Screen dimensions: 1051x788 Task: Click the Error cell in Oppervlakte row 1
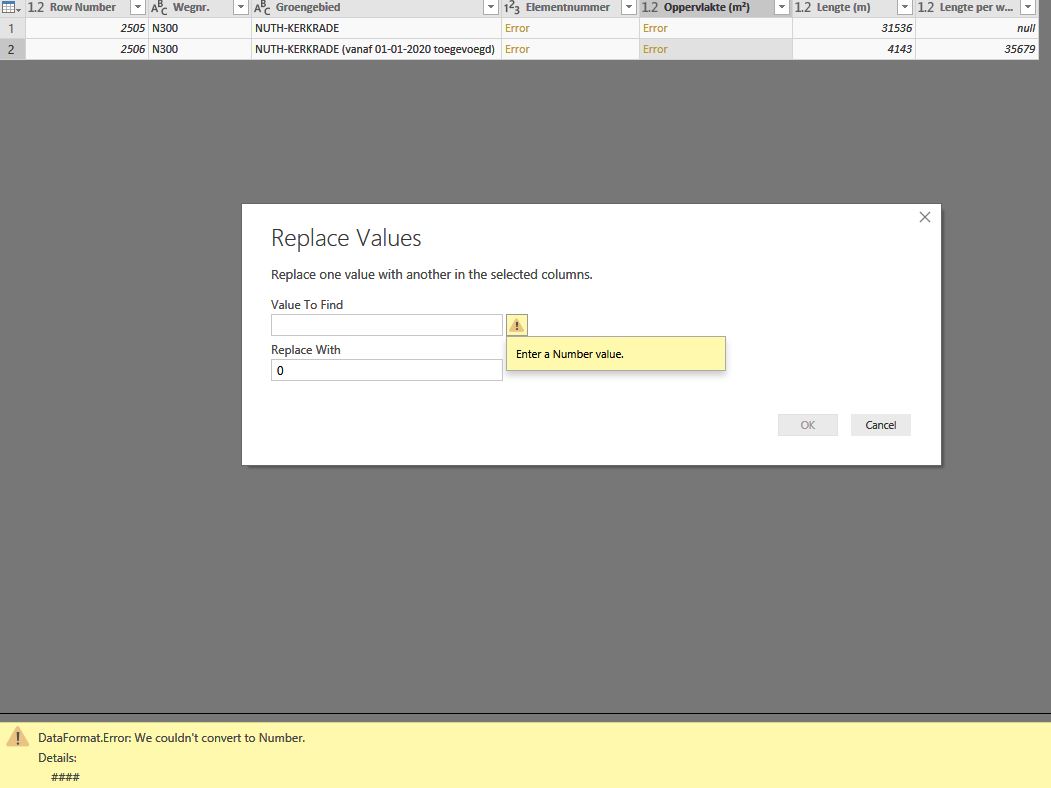715,28
